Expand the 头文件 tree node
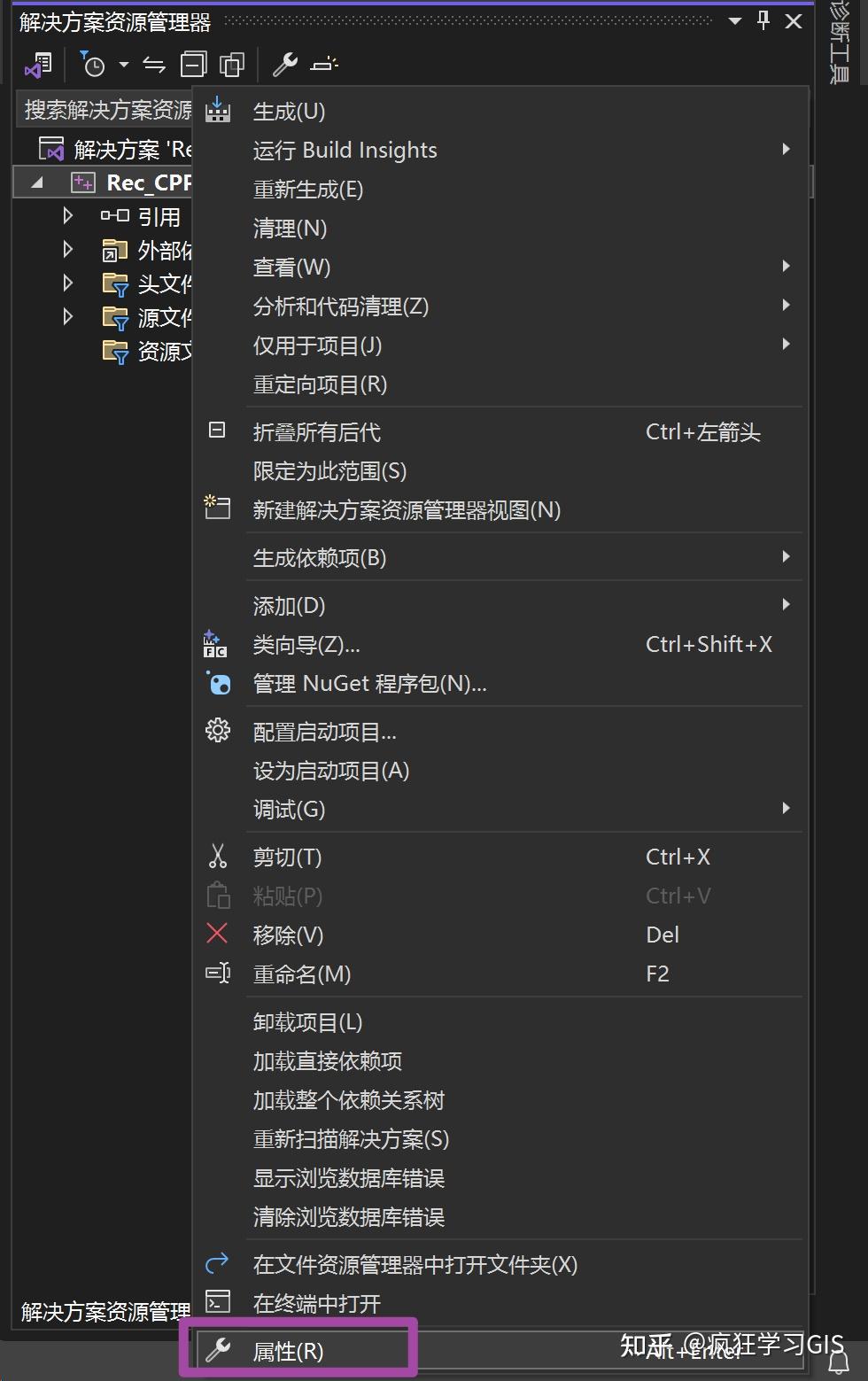 [x=67, y=283]
